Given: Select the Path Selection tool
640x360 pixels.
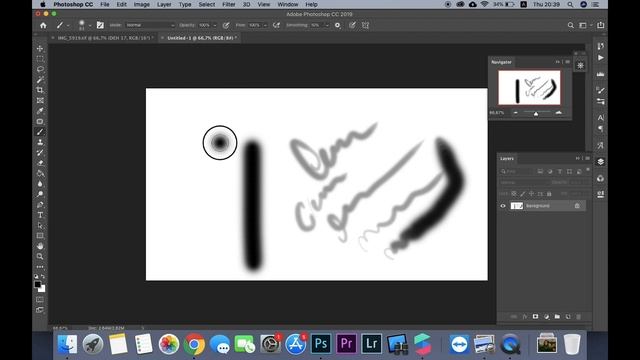Looking at the screenshot, I should pyautogui.click(x=40, y=225).
